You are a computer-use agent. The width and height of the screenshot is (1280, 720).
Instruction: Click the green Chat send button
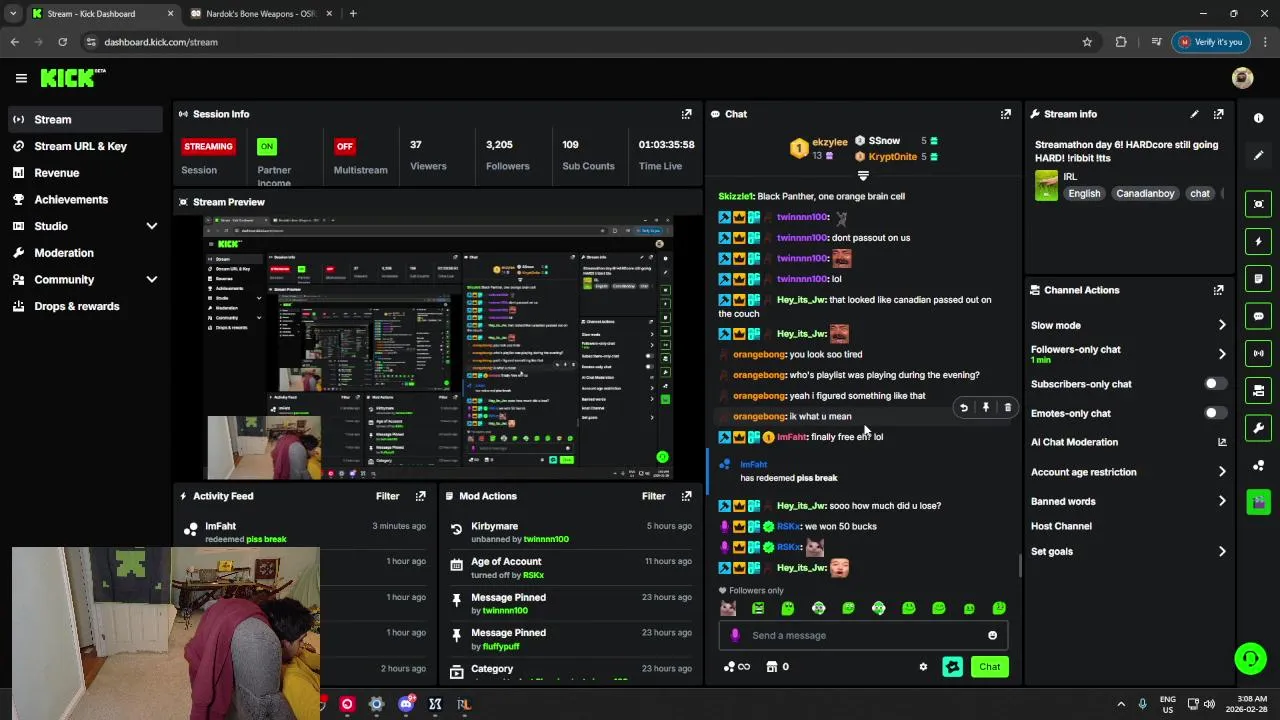tap(989, 667)
